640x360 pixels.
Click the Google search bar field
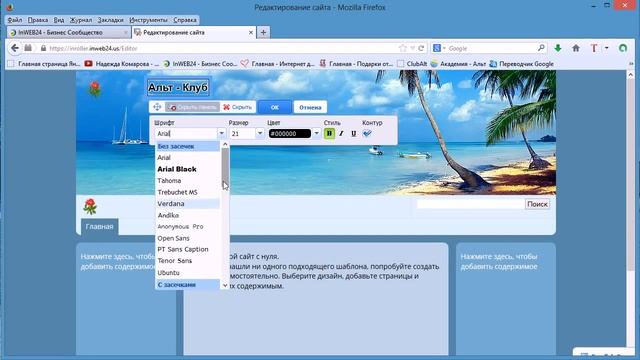tap(492, 48)
